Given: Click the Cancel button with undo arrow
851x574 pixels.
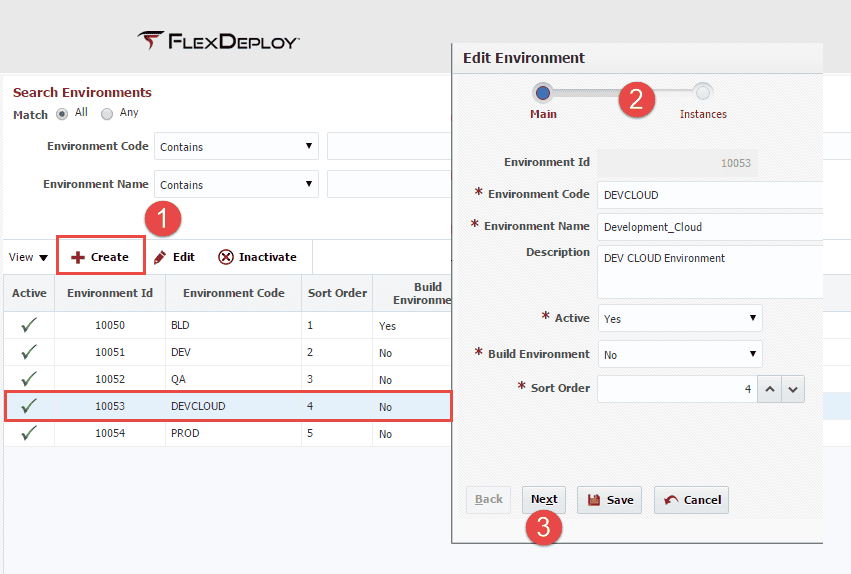Looking at the screenshot, I should point(691,500).
